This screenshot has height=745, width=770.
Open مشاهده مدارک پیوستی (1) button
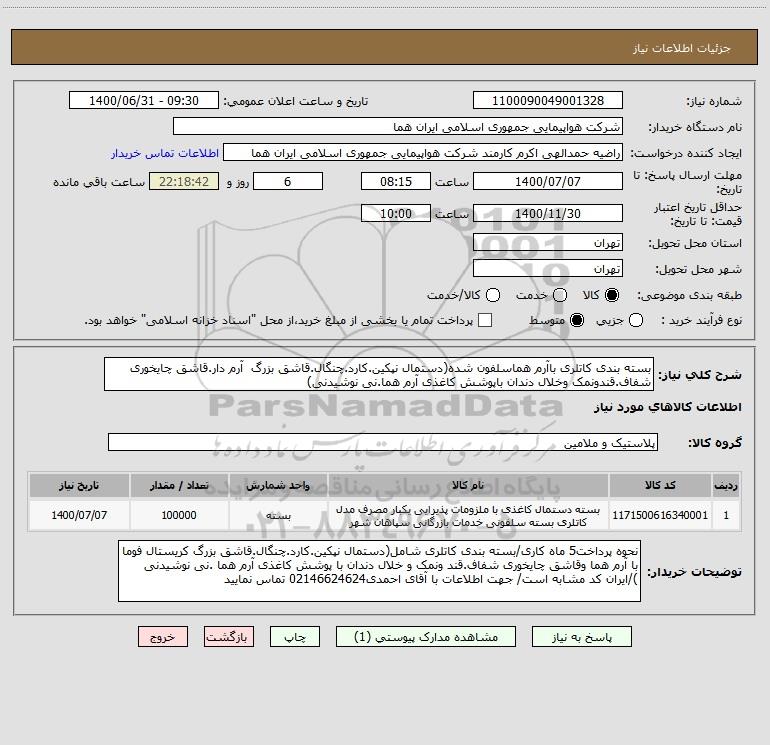[426, 637]
